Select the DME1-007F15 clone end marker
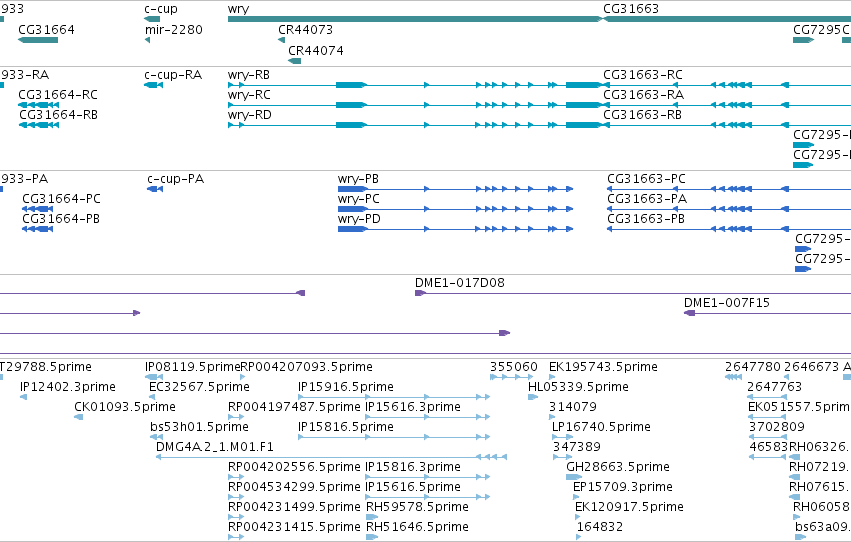Image resolution: width=851 pixels, height=542 pixels. [689, 313]
